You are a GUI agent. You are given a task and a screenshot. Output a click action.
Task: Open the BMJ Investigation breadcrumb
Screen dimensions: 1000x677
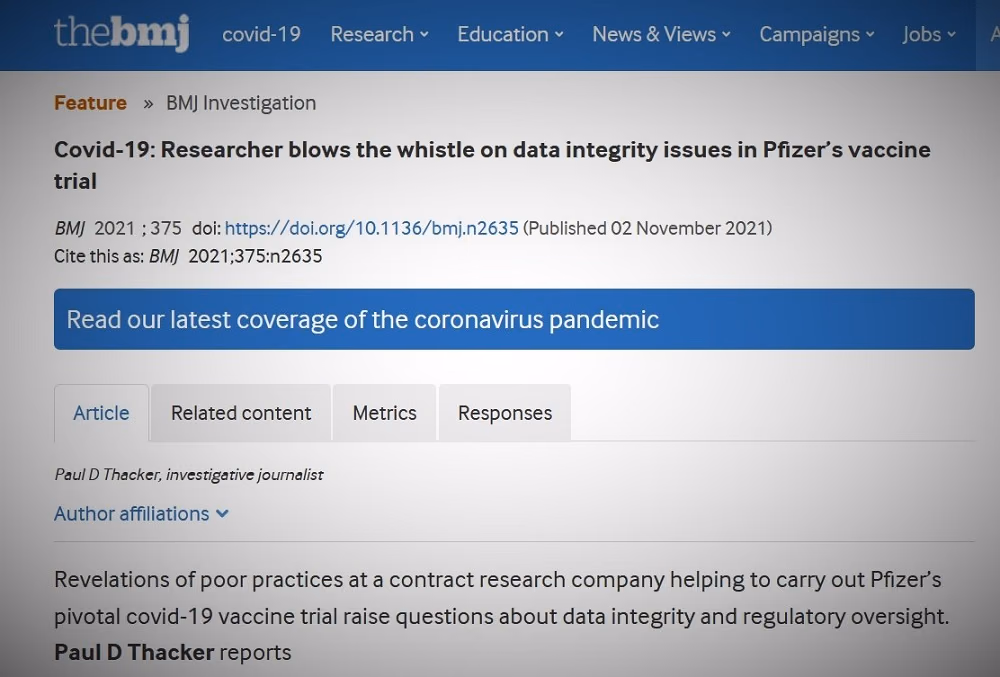point(241,103)
